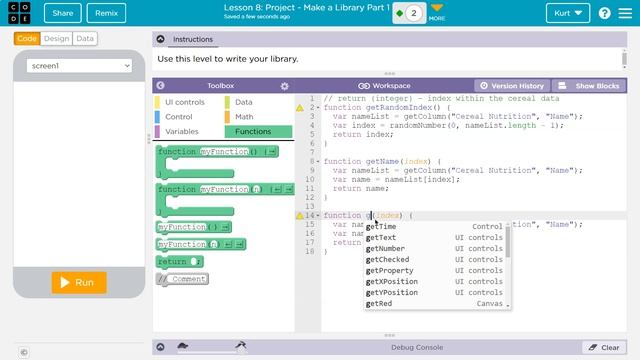640x360 pixels.
Task: Choose getProperty from autocomplete list
Action: pos(434,271)
